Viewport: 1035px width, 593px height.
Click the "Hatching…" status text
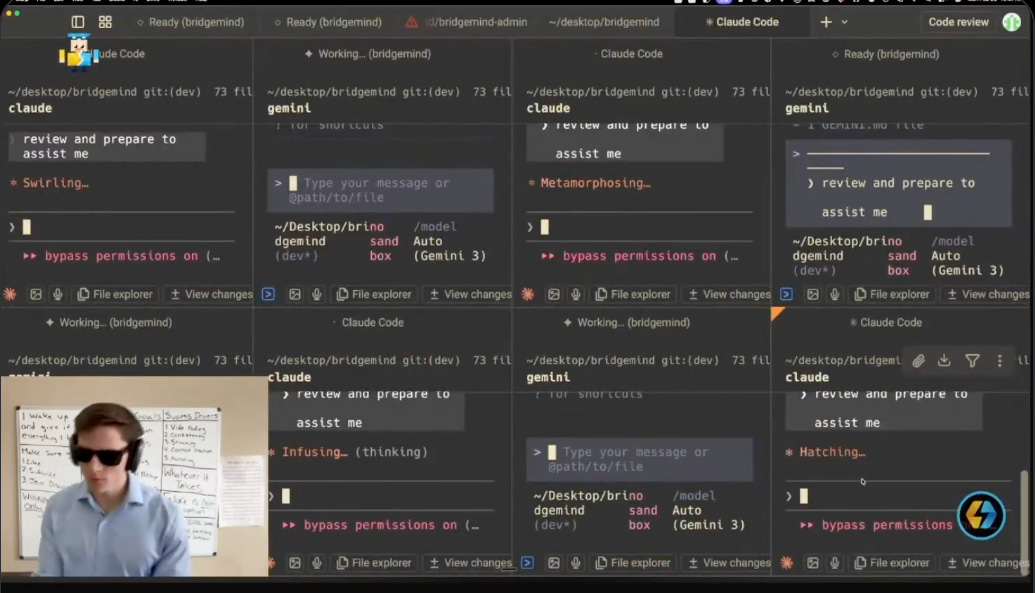[x=832, y=452]
